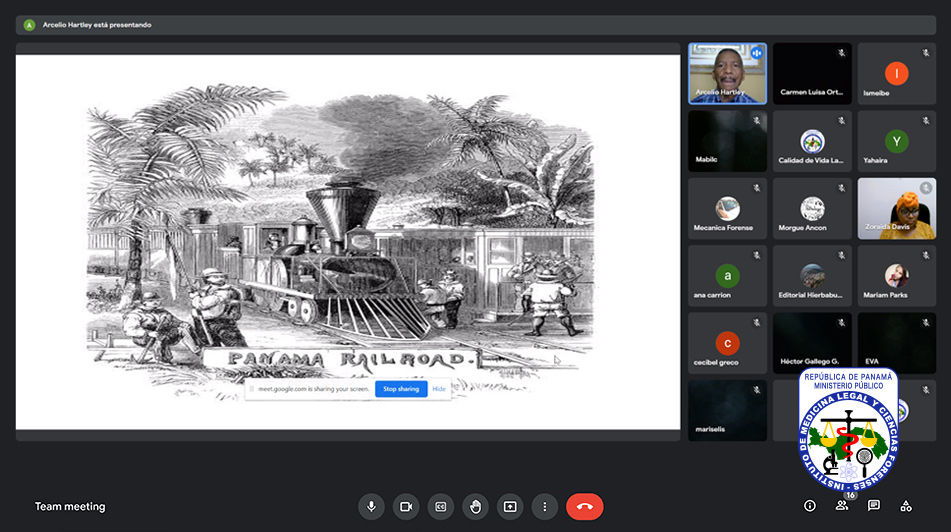Click the presenter avatar in banner
The image size is (951, 532).
[x=29, y=25]
